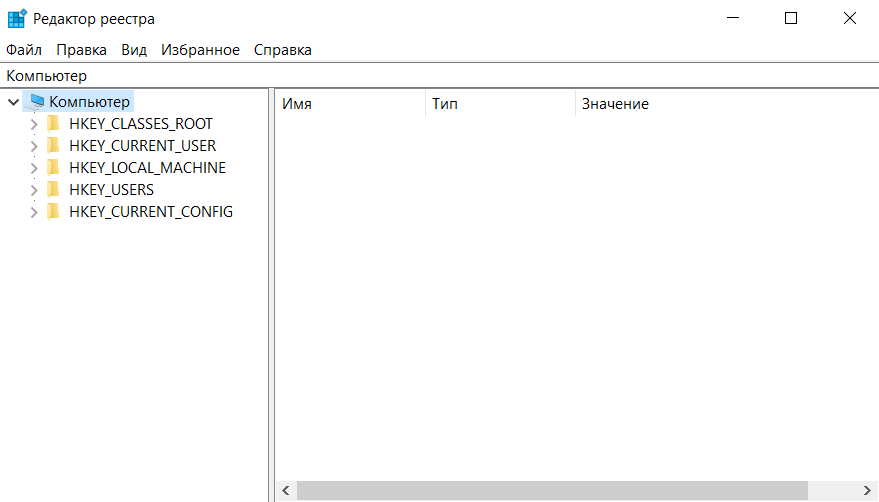Viewport: 879px width, 502px height.
Task: Click the HKEY_USERS folder icon
Action: tap(54, 190)
